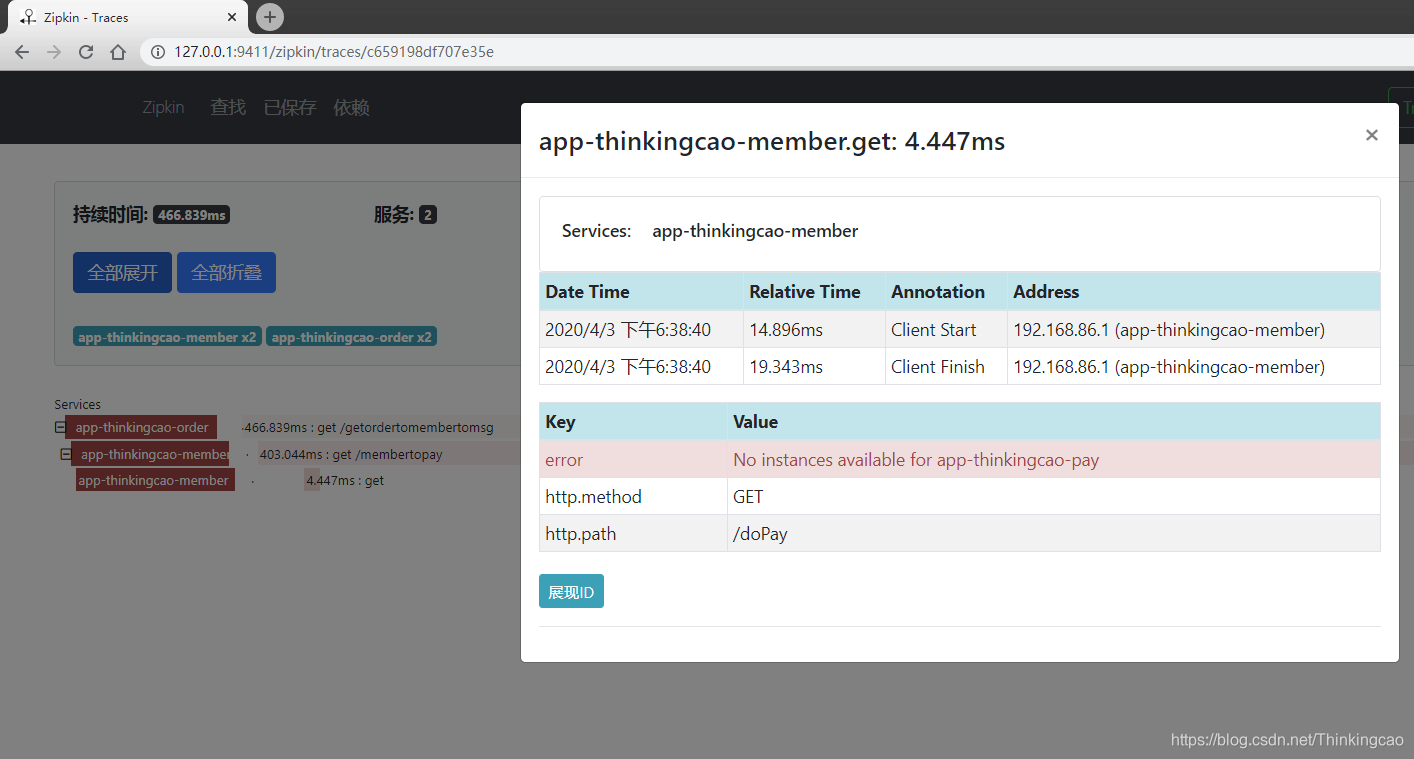Viewport: 1414px width, 759px height.
Task: Click the 全部展开 button
Action: point(122,272)
